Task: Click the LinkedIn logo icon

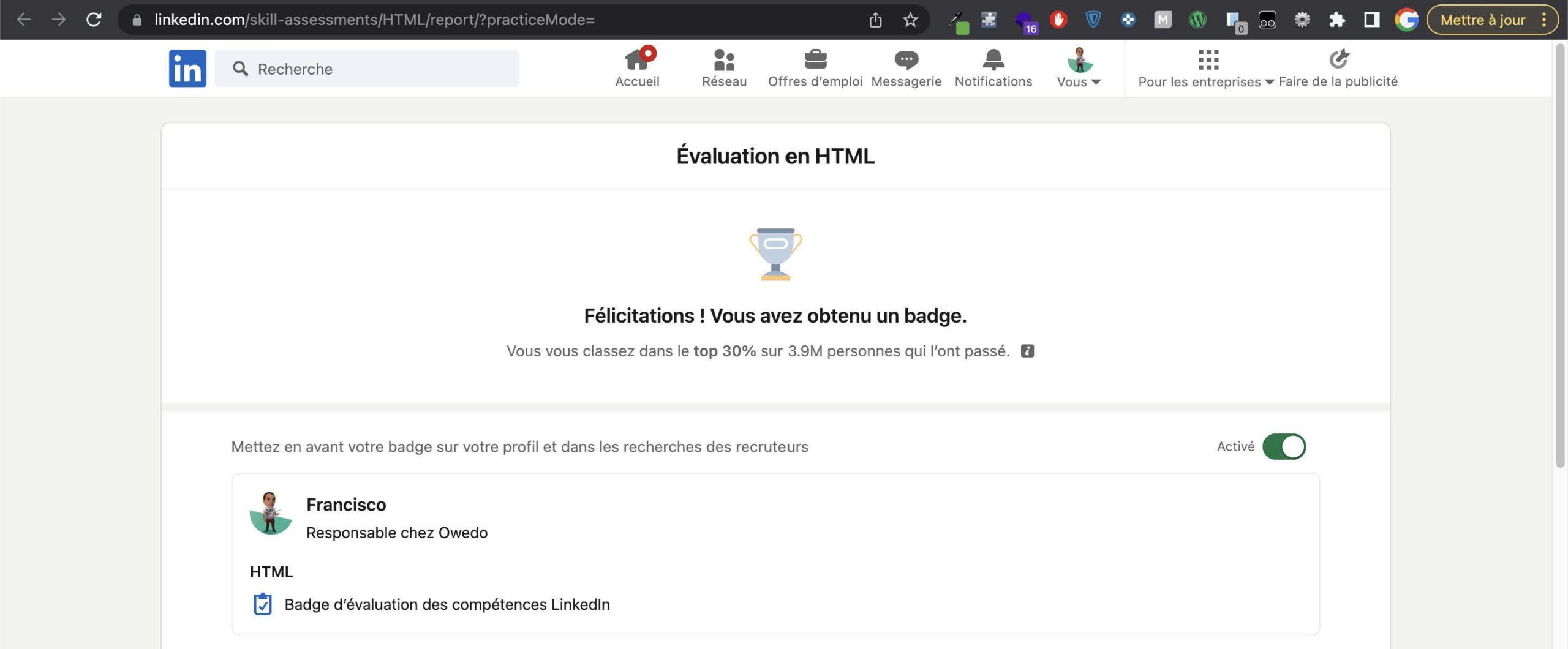Action: point(187,69)
